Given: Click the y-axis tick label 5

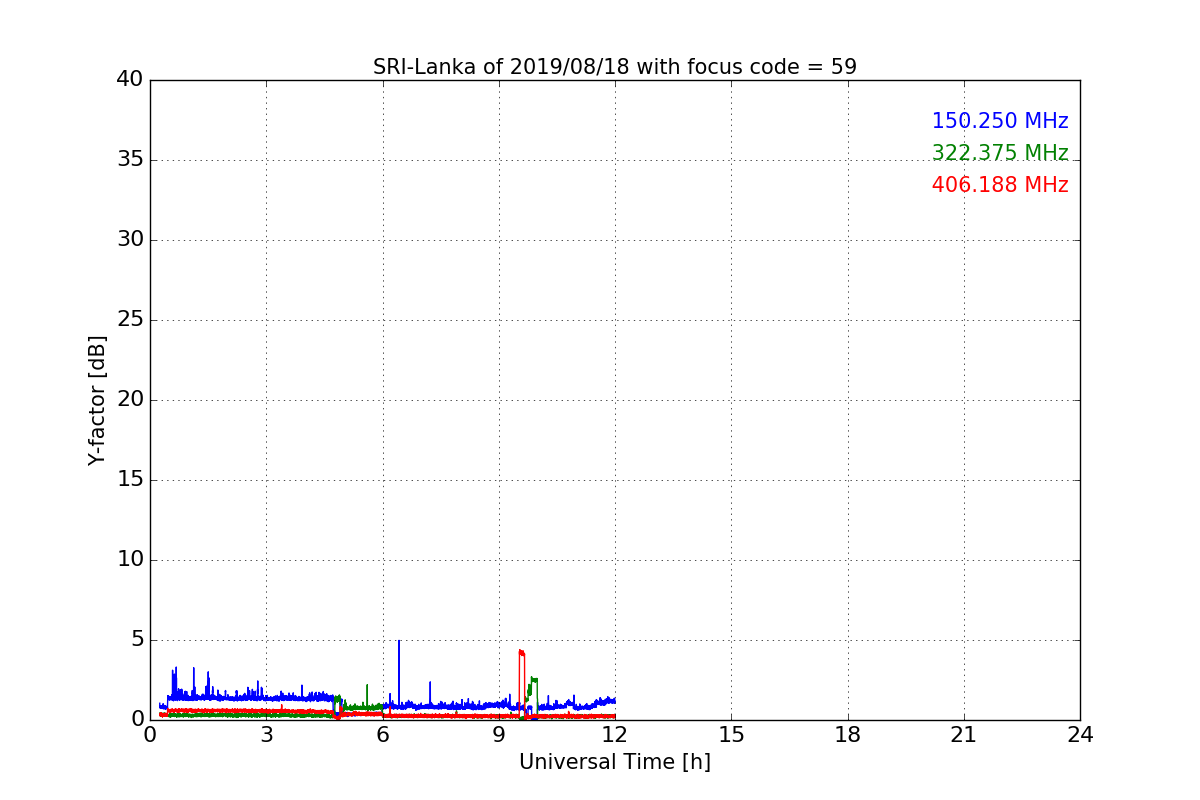Looking at the screenshot, I should pos(137,640).
